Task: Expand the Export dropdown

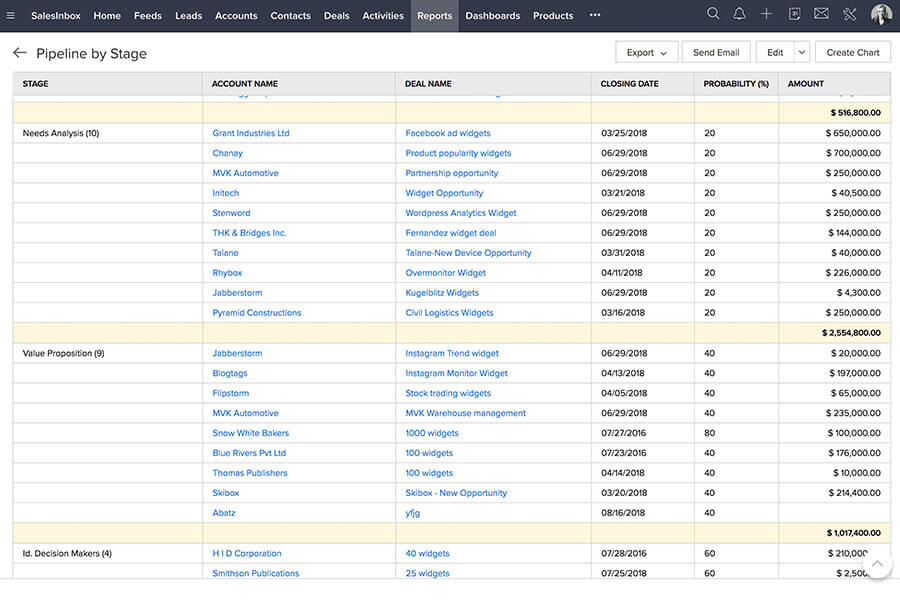Action: [647, 52]
